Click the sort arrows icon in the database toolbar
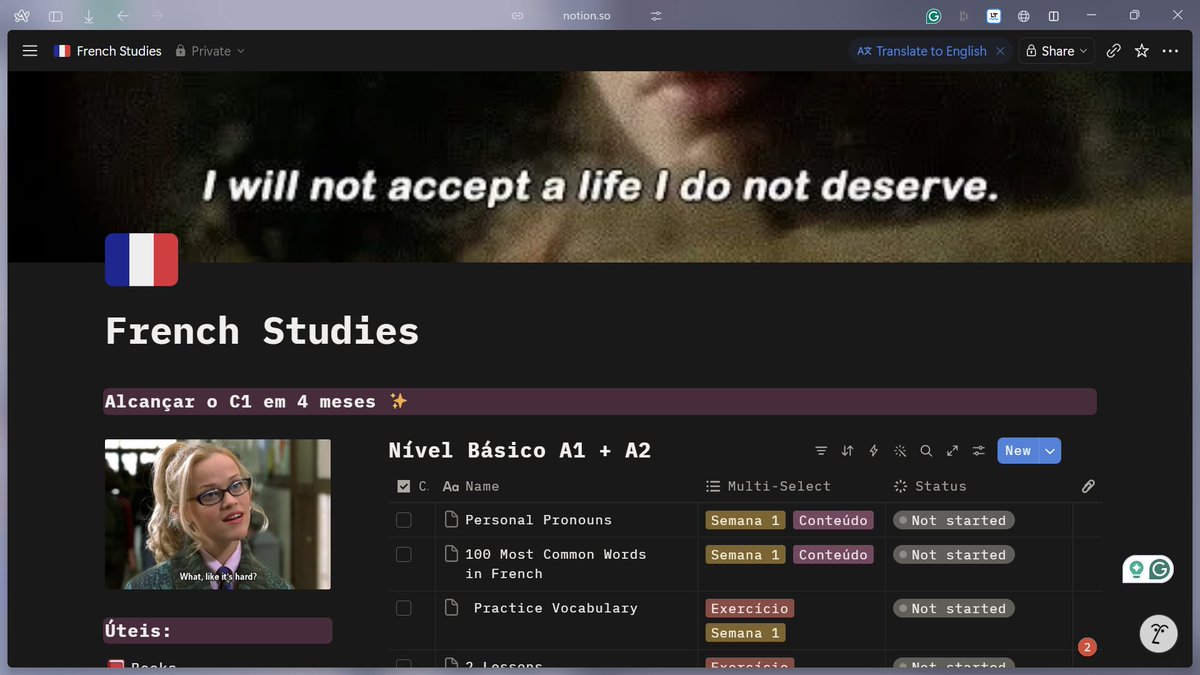The width and height of the screenshot is (1200, 675). pyautogui.click(x=847, y=451)
